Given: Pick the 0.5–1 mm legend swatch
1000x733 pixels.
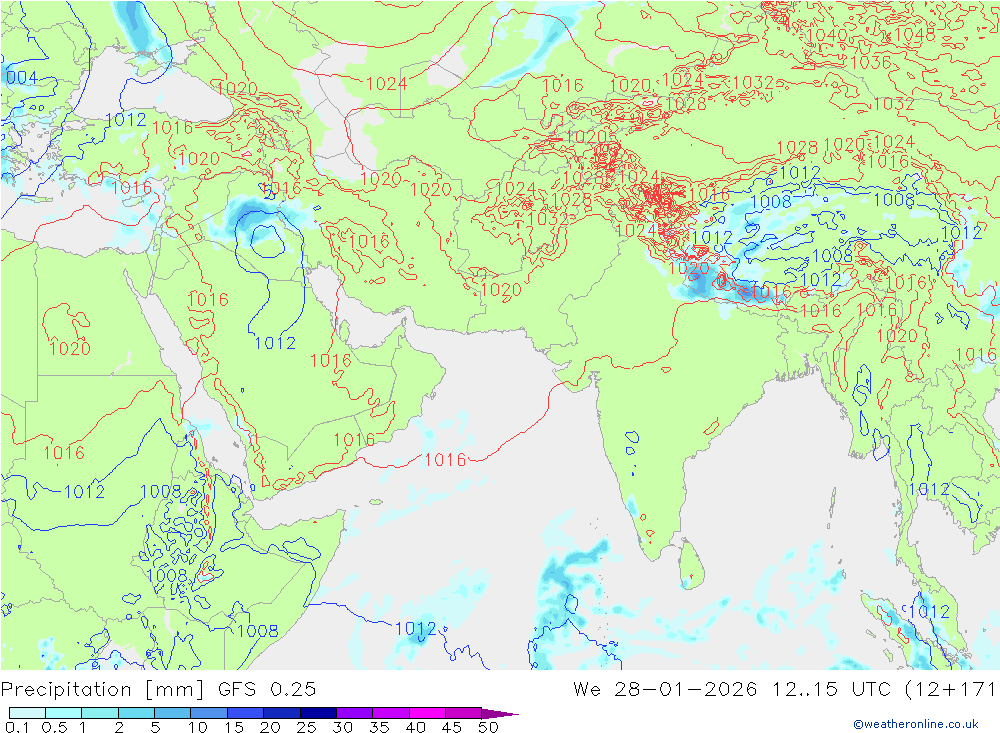Looking at the screenshot, I should click(x=64, y=713).
